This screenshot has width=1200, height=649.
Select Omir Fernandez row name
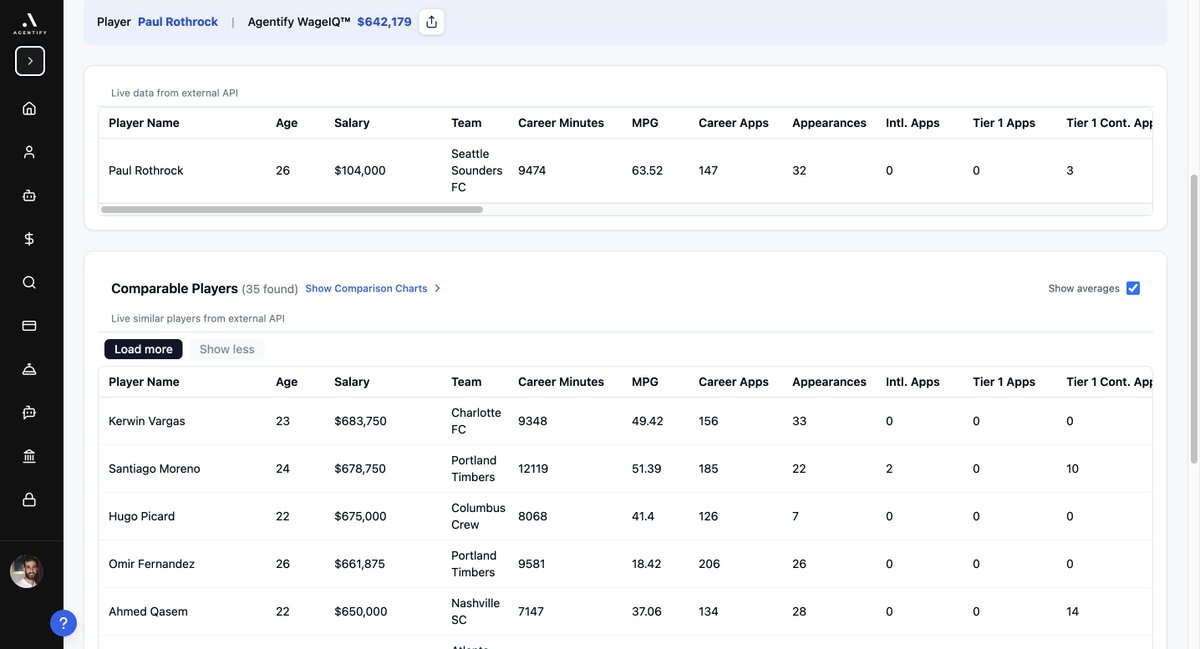(x=152, y=564)
